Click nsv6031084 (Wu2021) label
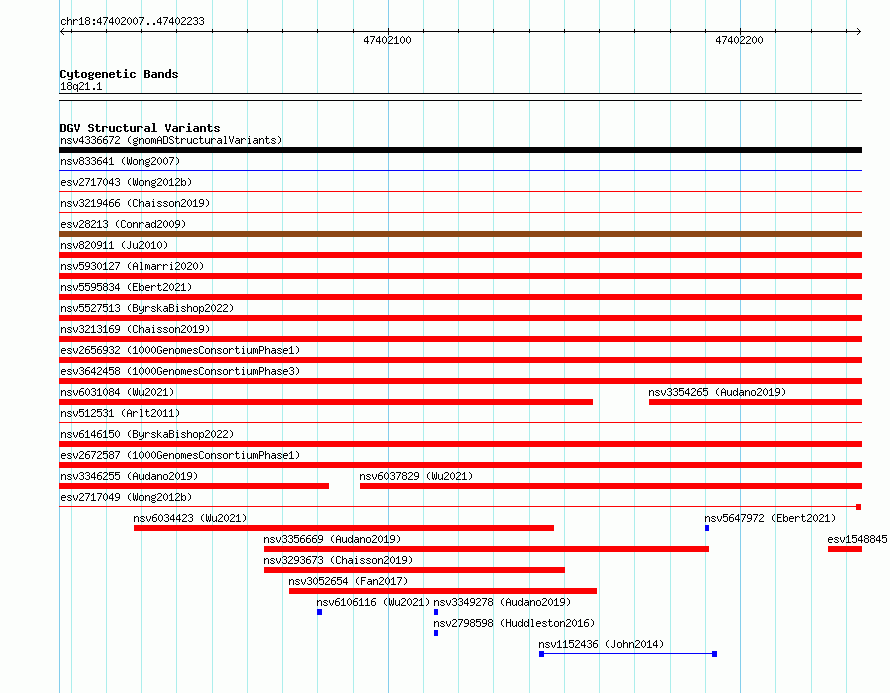Image resolution: width=890 pixels, height=693 pixels. click(x=117, y=392)
